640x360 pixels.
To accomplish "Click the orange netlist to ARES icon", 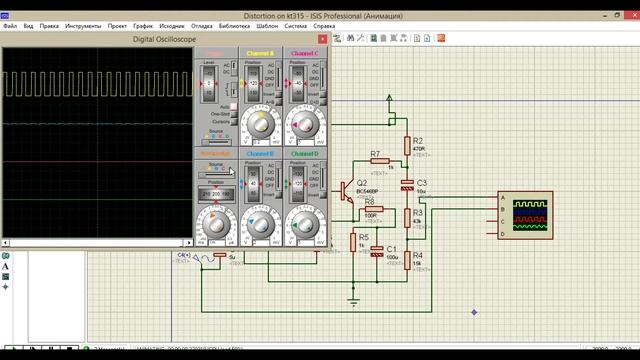I will pyautogui.click(x=441, y=38).
